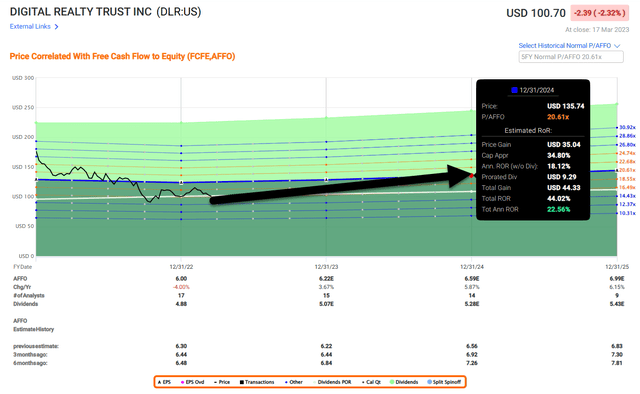
Task: Click the Transactions legend square icon
Action: 242,382
